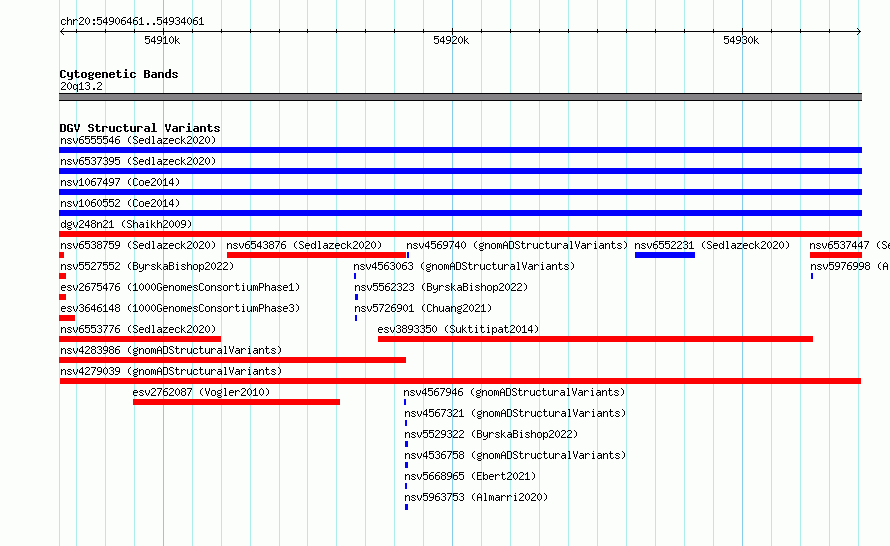Click the nsv6555546 (Sedlazeck2020) variant label

[x=138, y=140]
